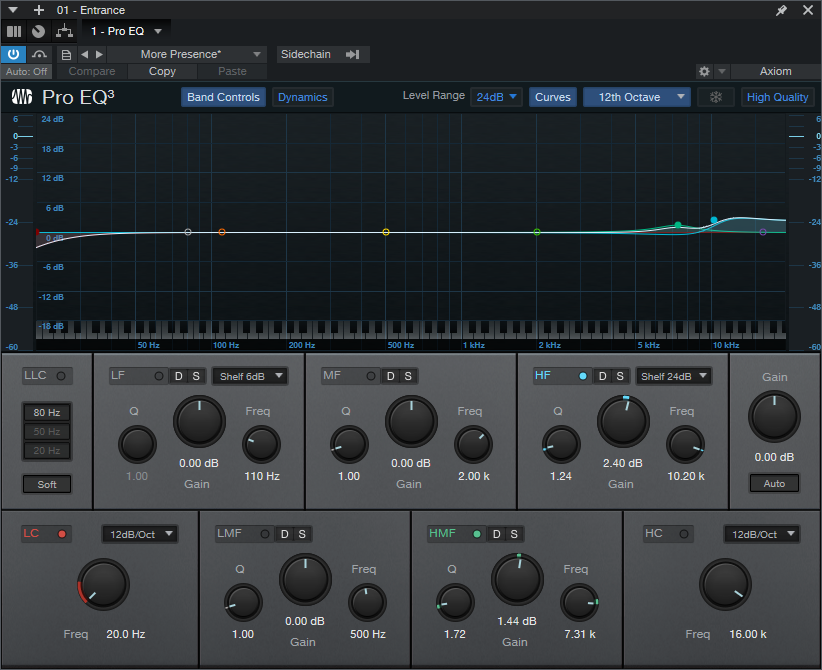822x670 pixels.
Task: Disable the HF band toggle
Action: click(x=582, y=376)
